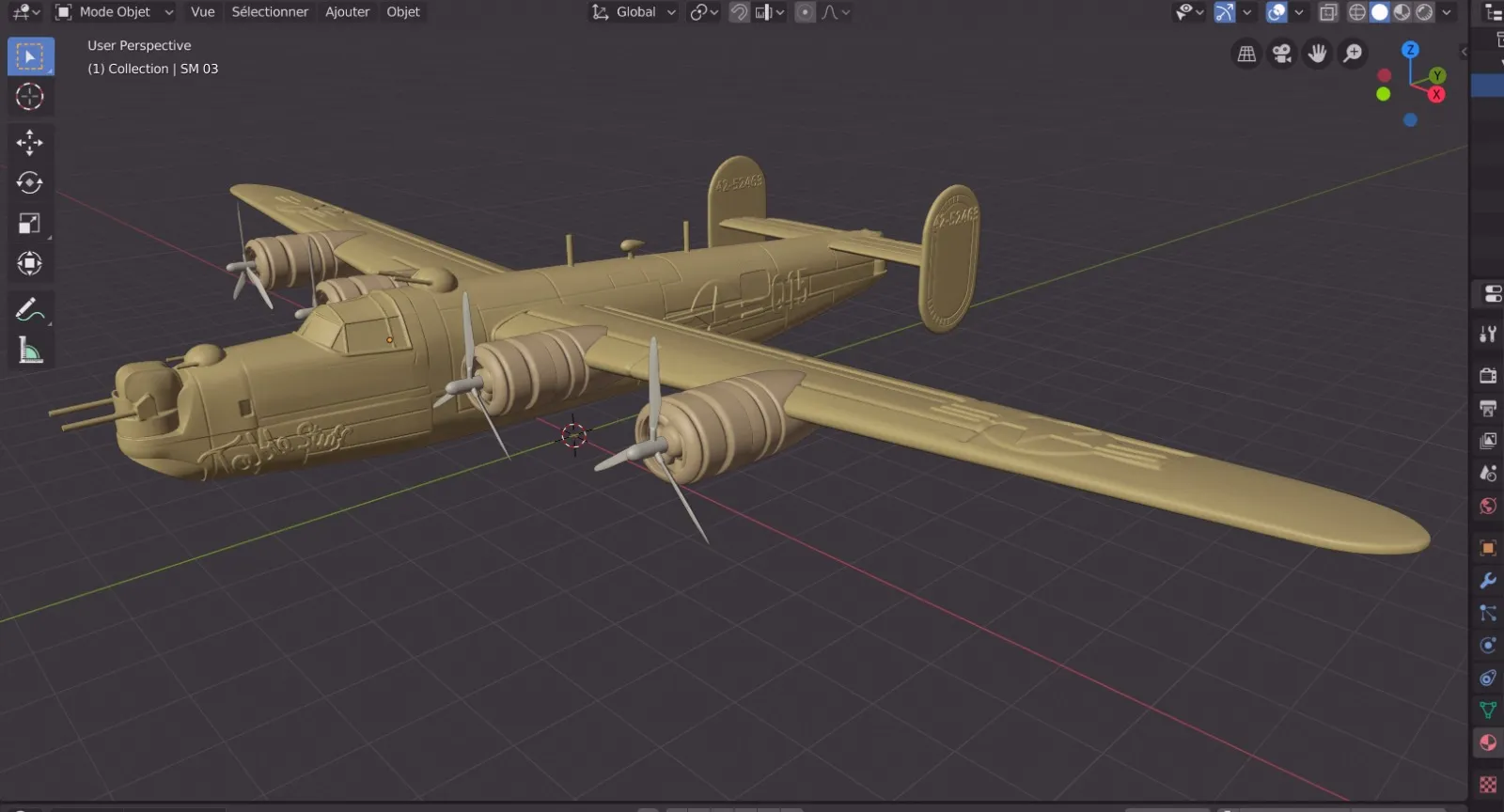
Task: Open the Sélectionner menu
Action: (x=270, y=12)
